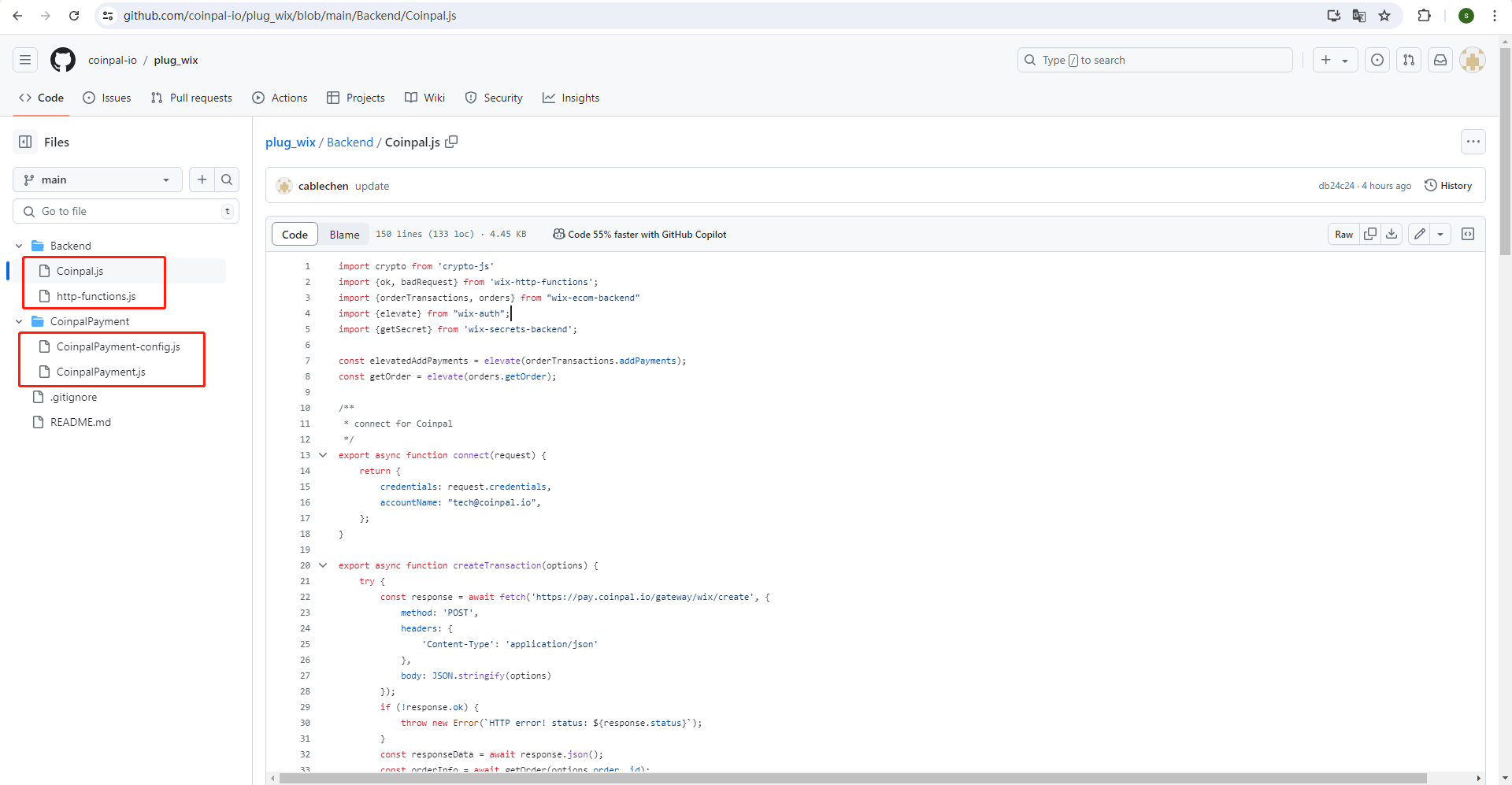This screenshot has width=1512, height=785.
Task: Click the translate page icon in address bar
Action: click(x=1359, y=16)
